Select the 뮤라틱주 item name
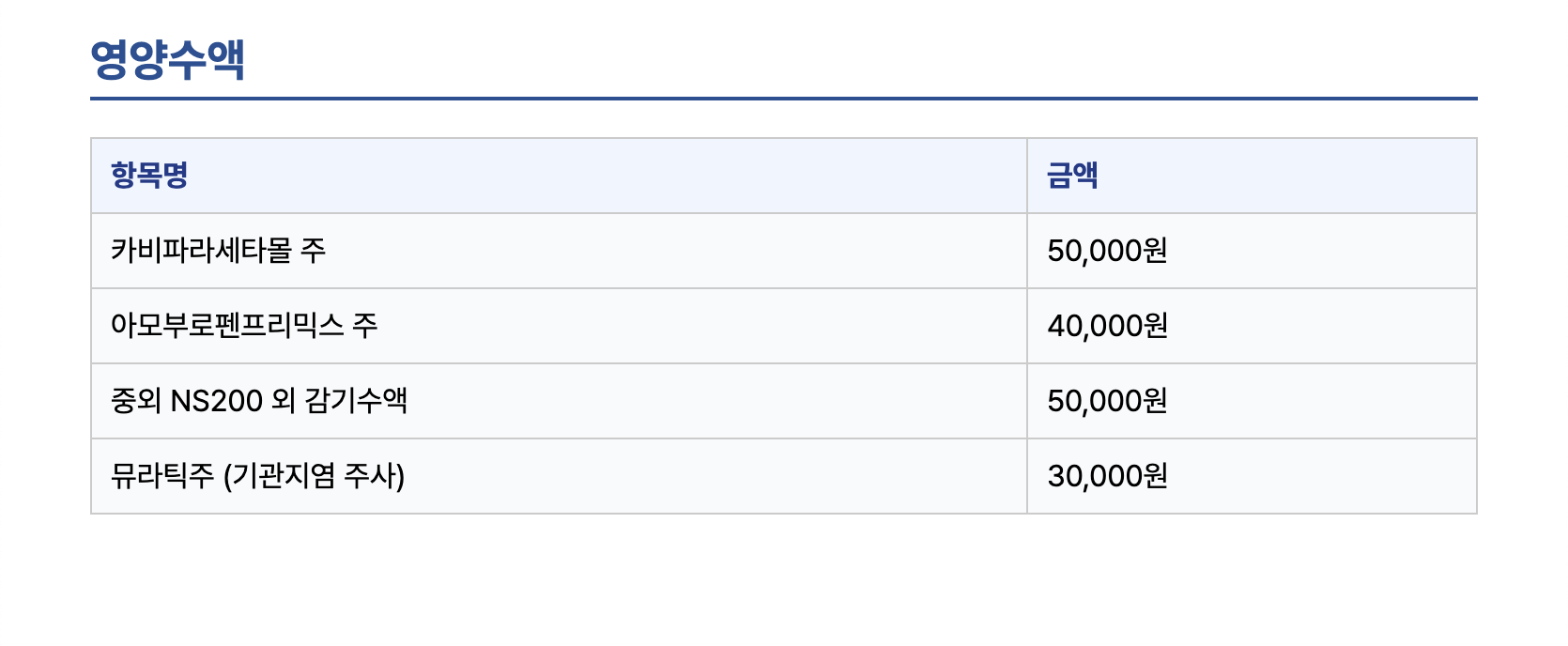The height and width of the screenshot is (646, 1568). point(162,476)
